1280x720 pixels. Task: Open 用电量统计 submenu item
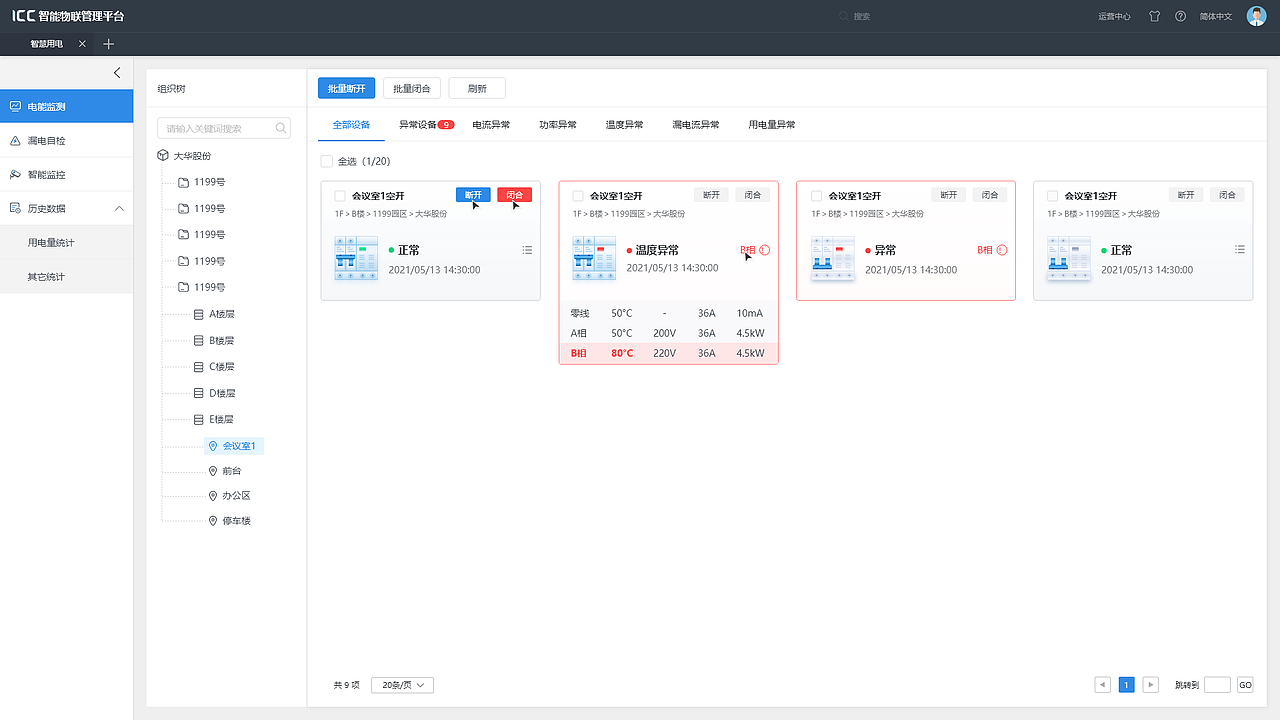tap(66, 243)
